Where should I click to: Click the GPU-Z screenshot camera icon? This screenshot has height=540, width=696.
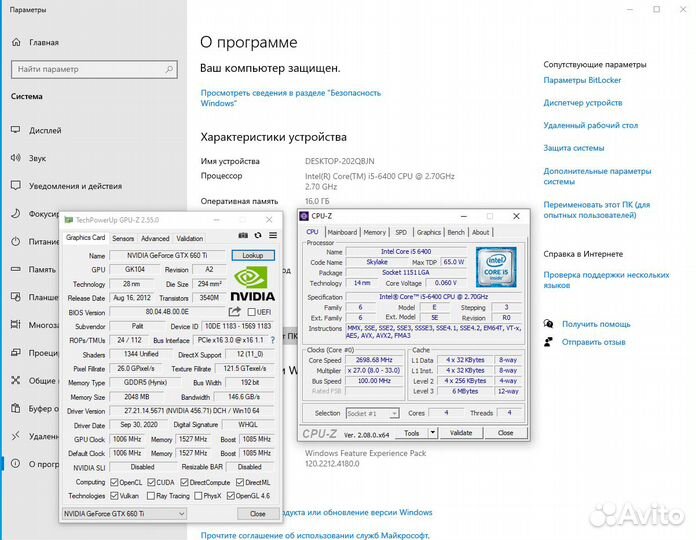(x=243, y=237)
